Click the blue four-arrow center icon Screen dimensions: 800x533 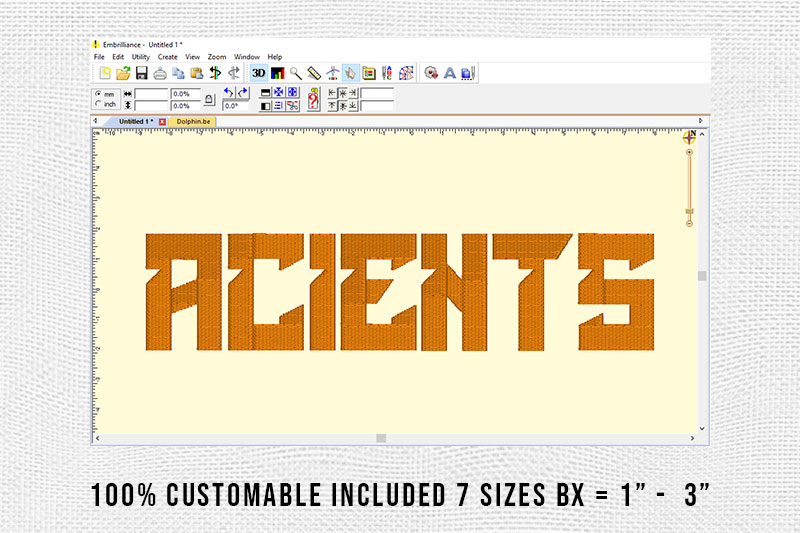[x=279, y=92]
